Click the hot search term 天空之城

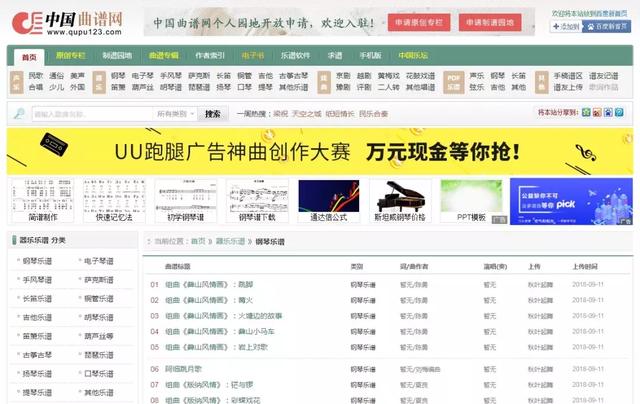tap(307, 114)
